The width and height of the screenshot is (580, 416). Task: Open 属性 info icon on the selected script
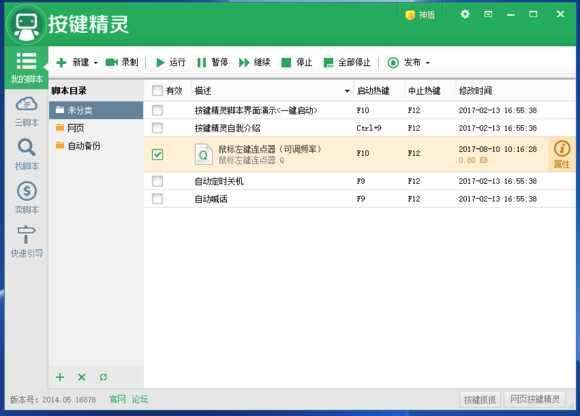click(x=562, y=149)
